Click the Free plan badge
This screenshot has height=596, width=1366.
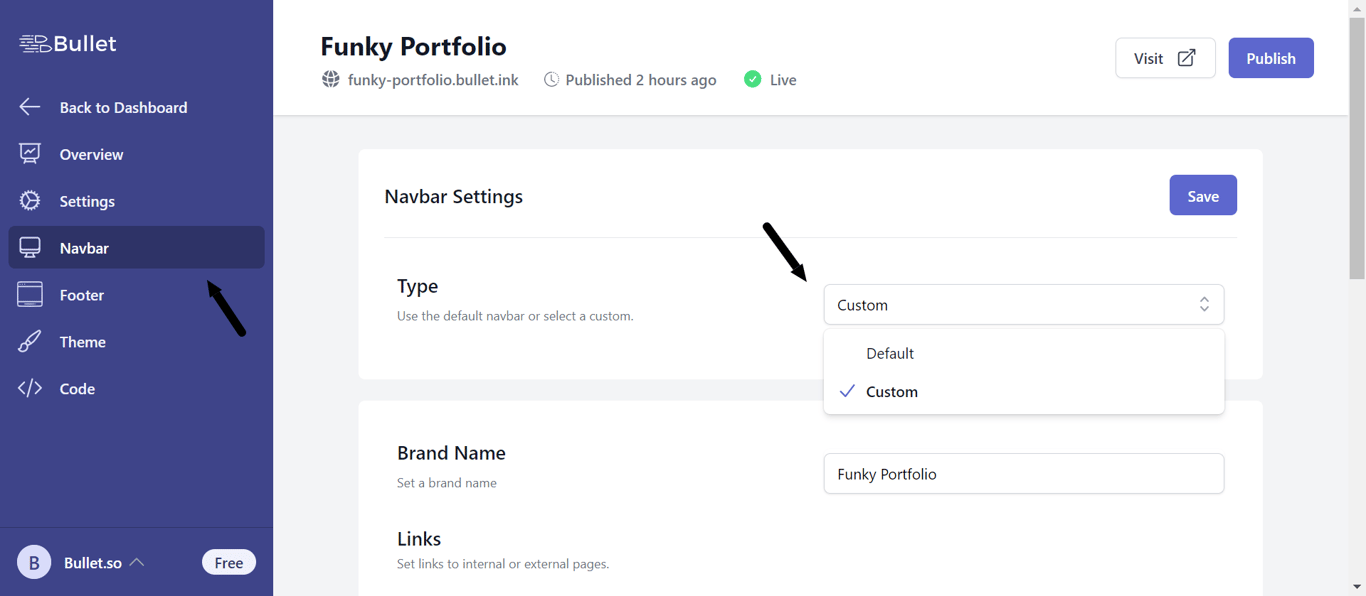coord(229,562)
